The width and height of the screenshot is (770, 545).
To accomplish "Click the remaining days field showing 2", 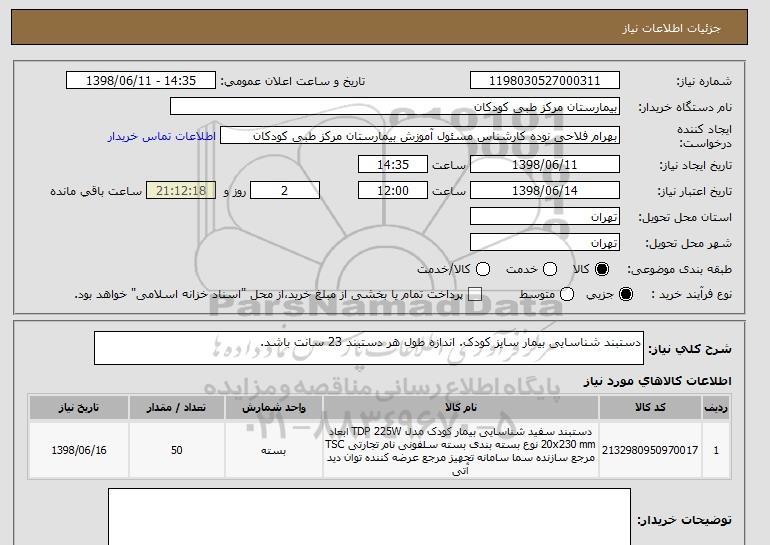I will pyautogui.click(x=285, y=191).
